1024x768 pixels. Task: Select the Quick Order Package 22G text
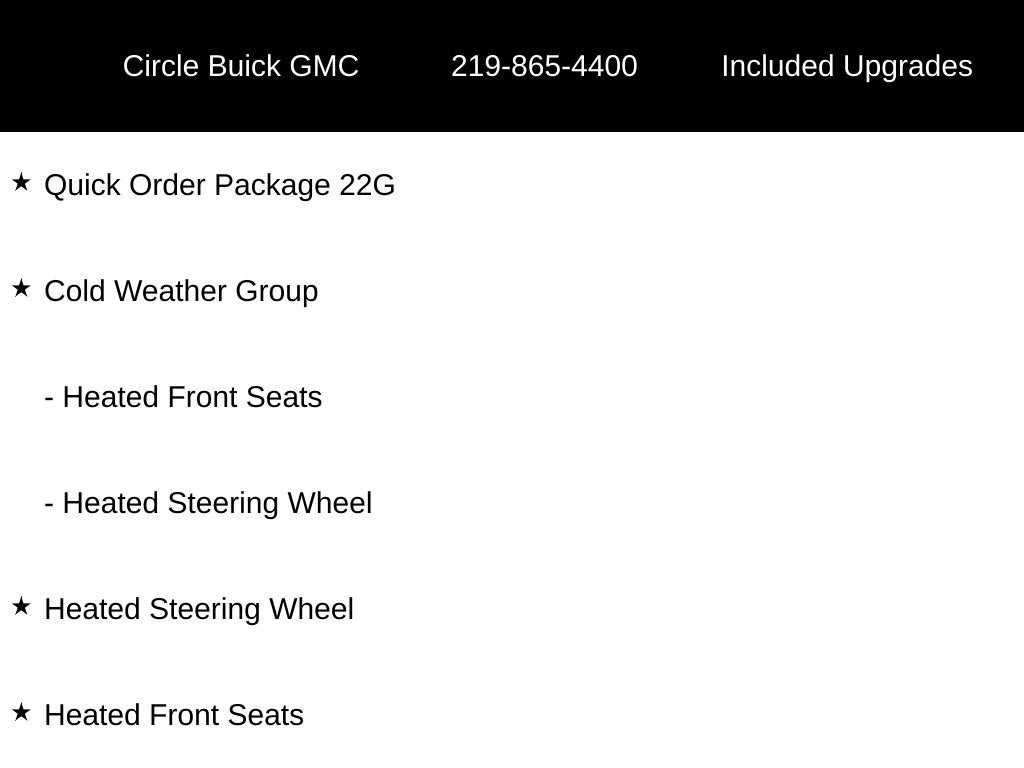tap(219, 185)
